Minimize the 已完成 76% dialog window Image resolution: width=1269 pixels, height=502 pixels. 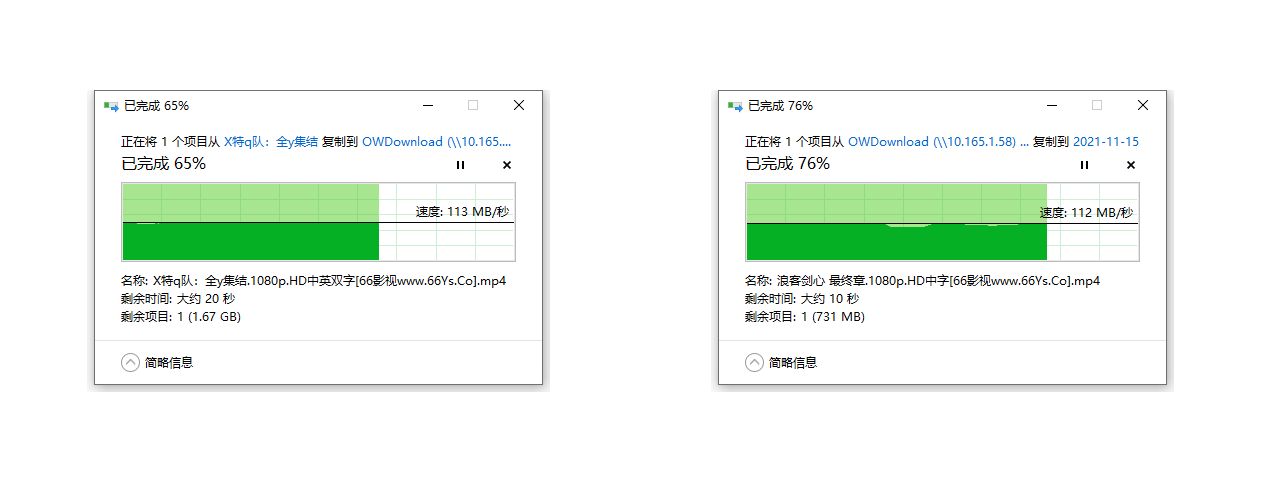click(x=1052, y=105)
